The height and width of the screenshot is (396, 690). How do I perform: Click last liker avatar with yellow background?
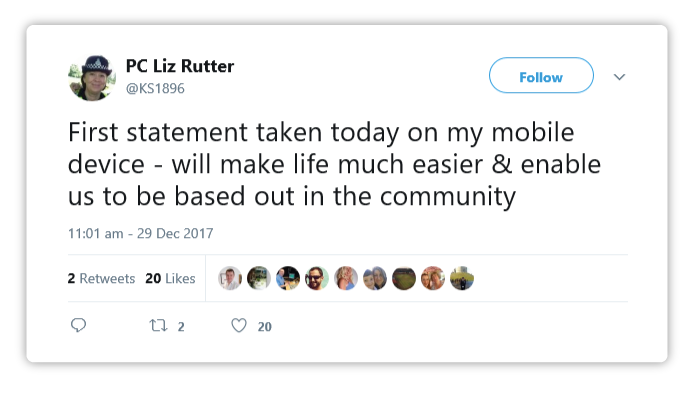[462, 278]
